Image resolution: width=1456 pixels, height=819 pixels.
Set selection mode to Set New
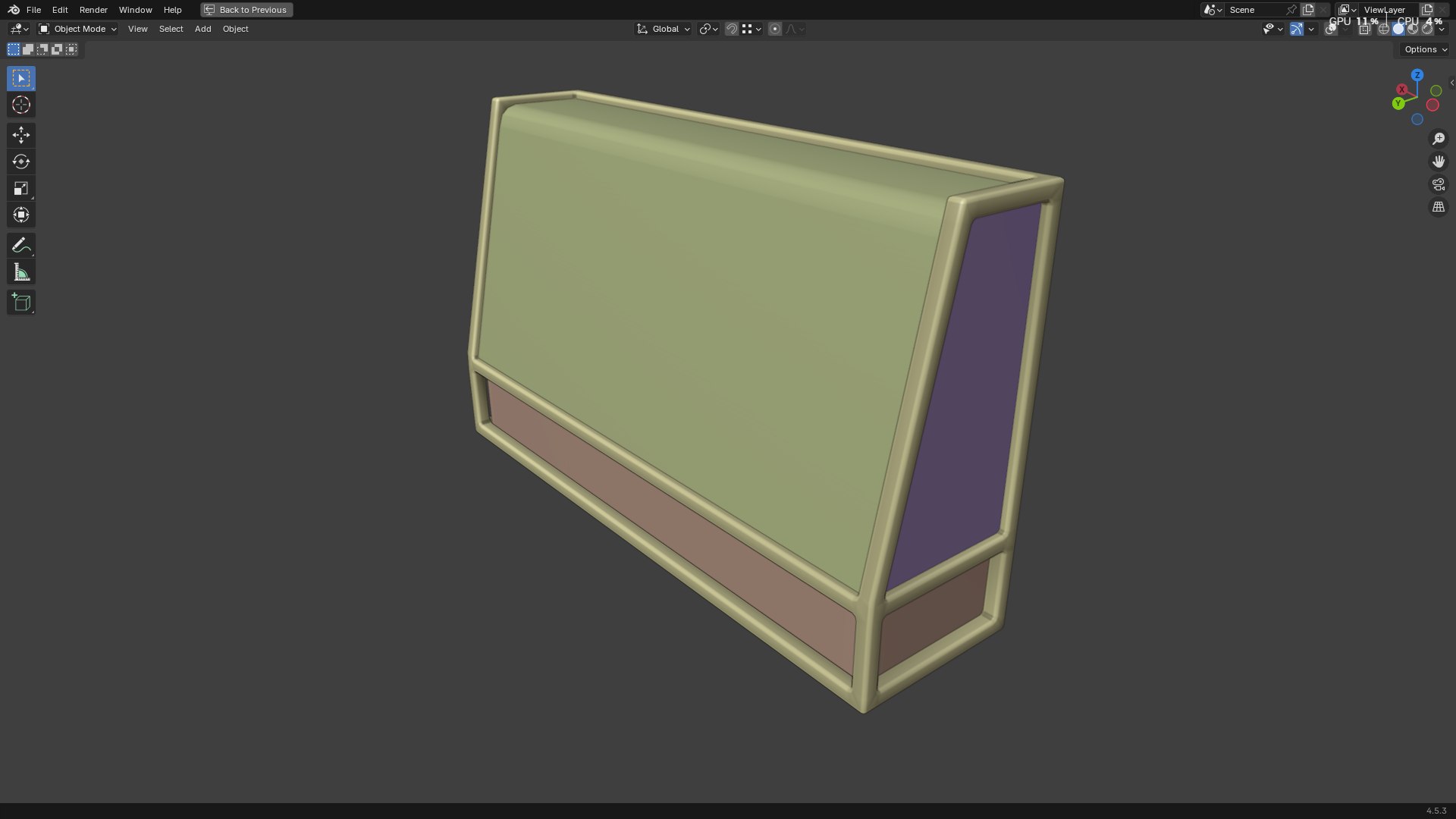click(x=14, y=49)
